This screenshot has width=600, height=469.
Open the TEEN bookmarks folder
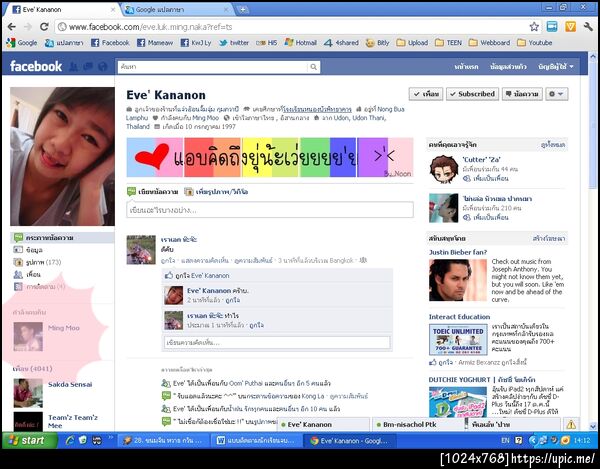(x=448, y=43)
